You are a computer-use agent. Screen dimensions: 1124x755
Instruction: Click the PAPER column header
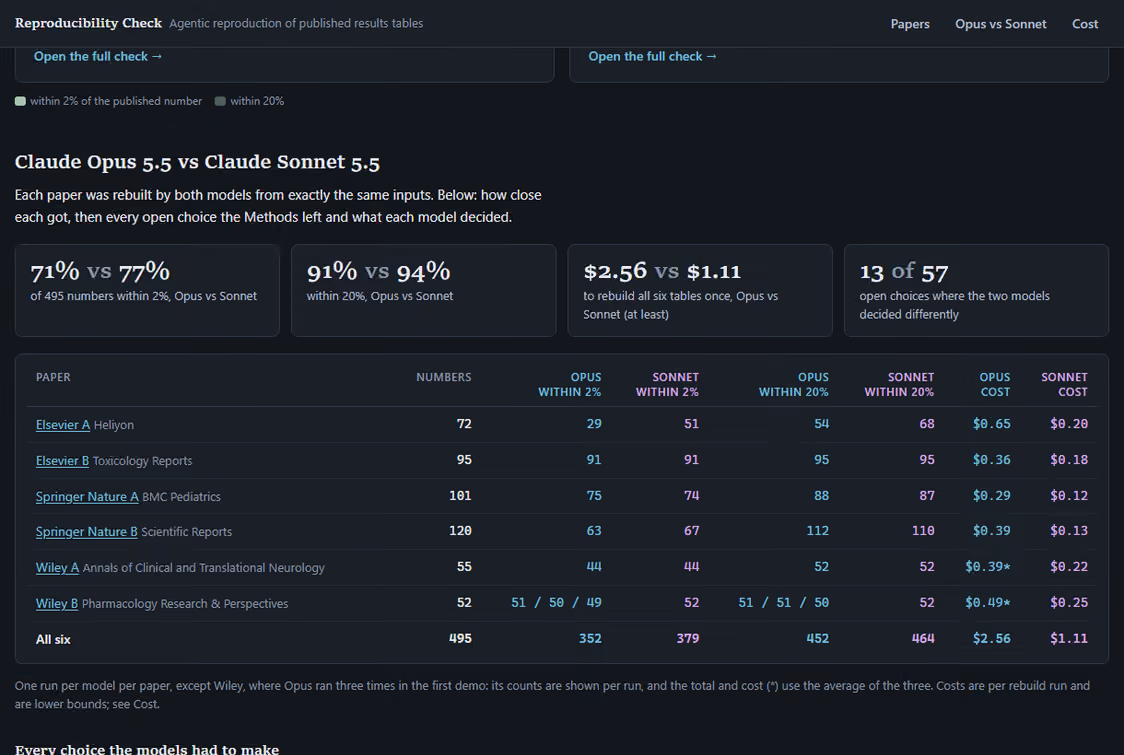(53, 377)
